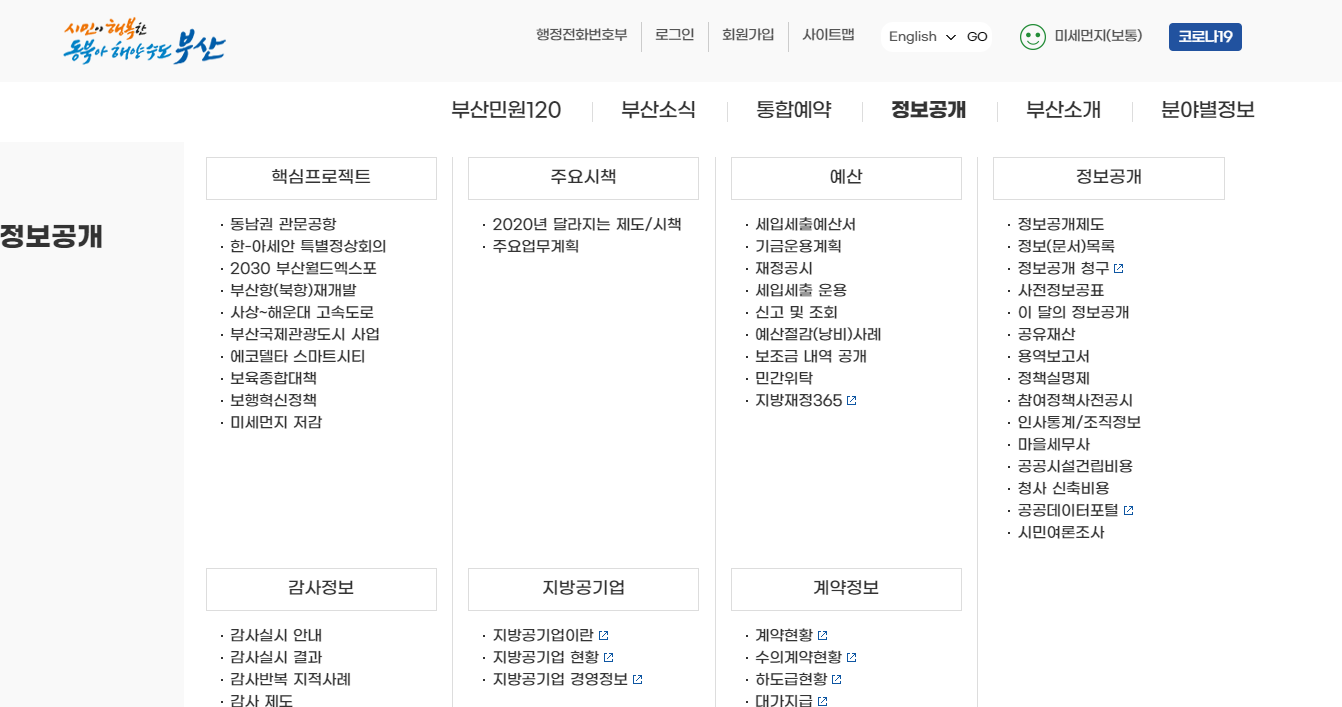Click the Busan city logo
The height and width of the screenshot is (707, 1342).
point(144,42)
